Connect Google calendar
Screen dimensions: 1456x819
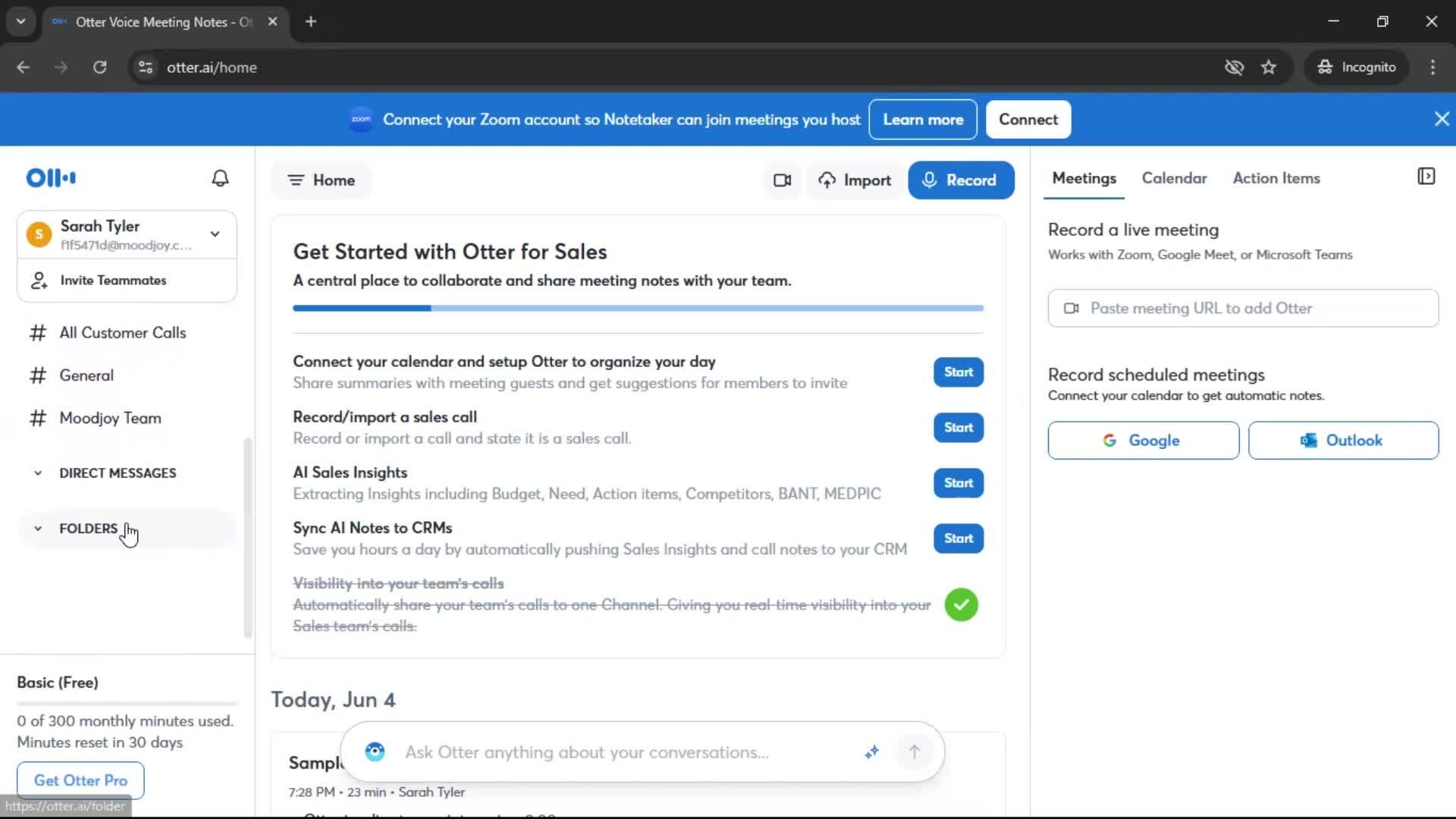tap(1143, 441)
